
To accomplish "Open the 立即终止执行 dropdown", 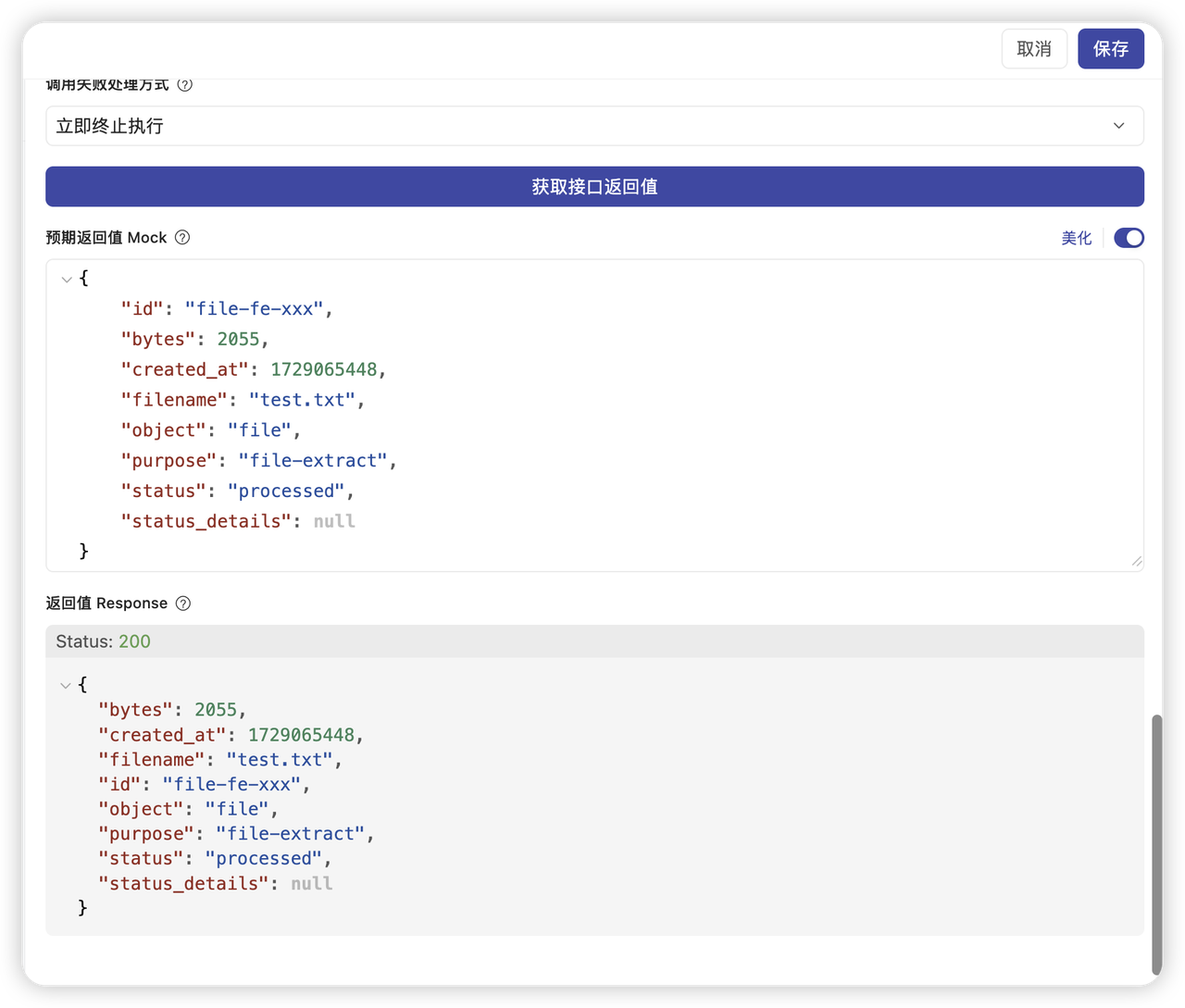I will [x=594, y=126].
